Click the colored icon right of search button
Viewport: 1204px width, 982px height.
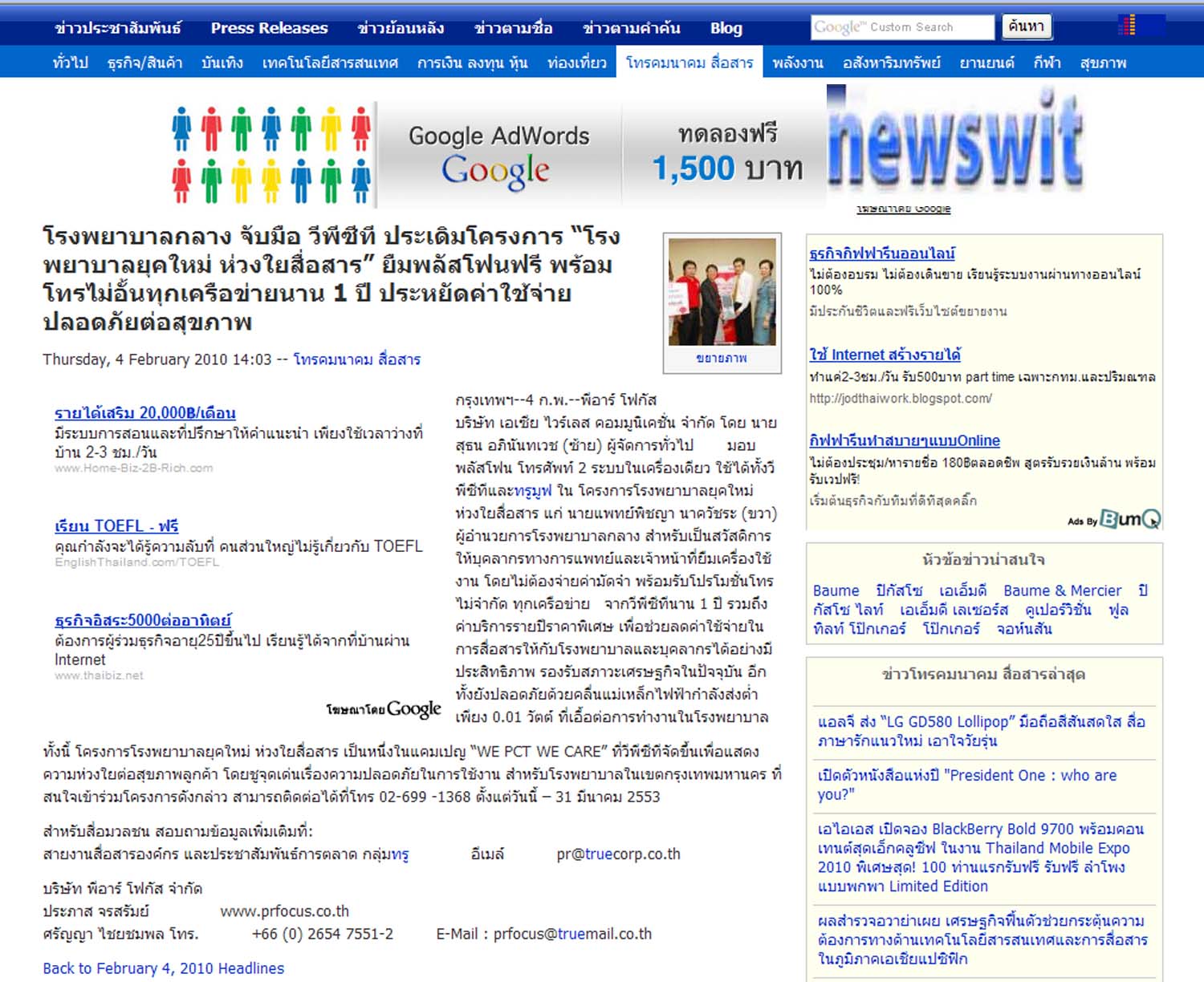click(1127, 26)
